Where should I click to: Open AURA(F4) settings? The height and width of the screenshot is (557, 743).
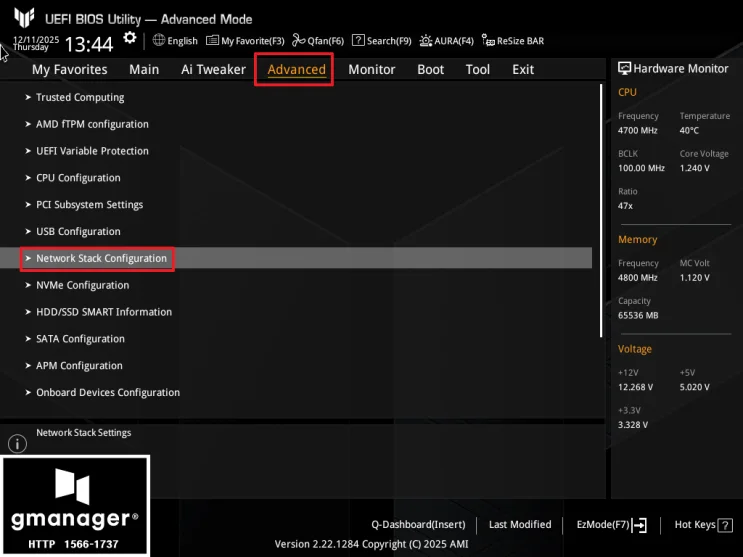click(x=454, y=41)
